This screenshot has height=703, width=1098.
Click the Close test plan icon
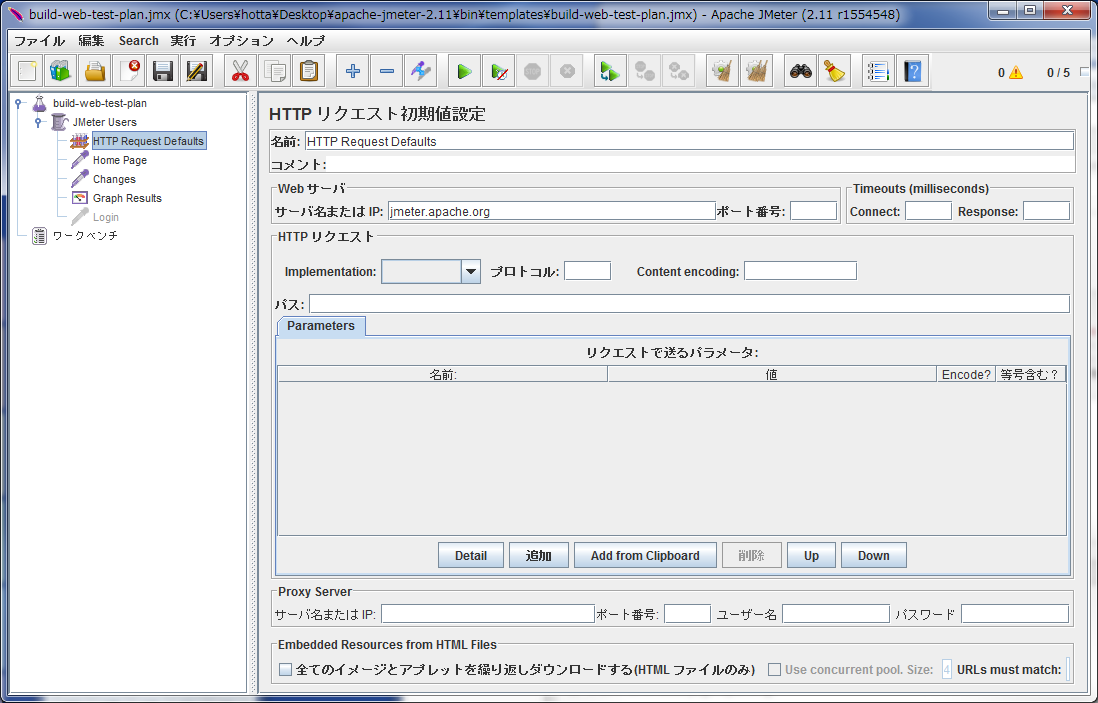coord(129,71)
